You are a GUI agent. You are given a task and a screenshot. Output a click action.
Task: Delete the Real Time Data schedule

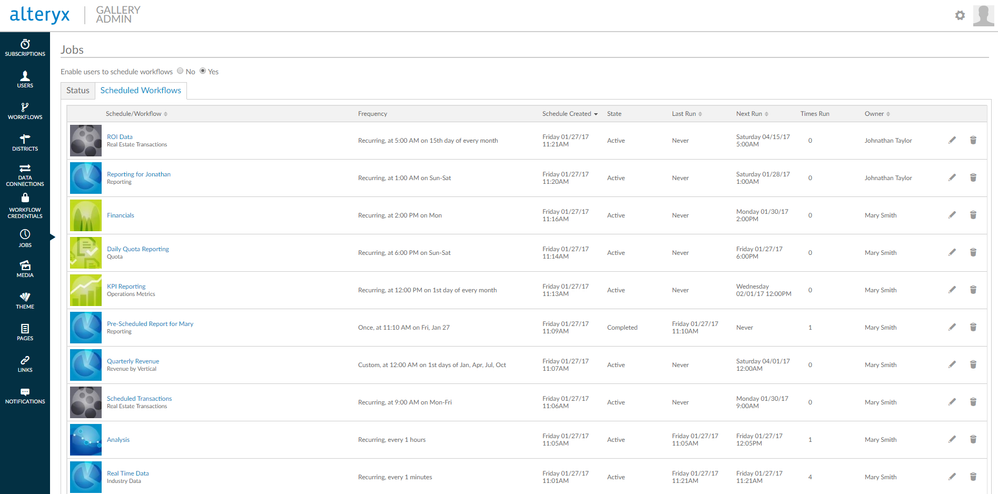(x=973, y=477)
